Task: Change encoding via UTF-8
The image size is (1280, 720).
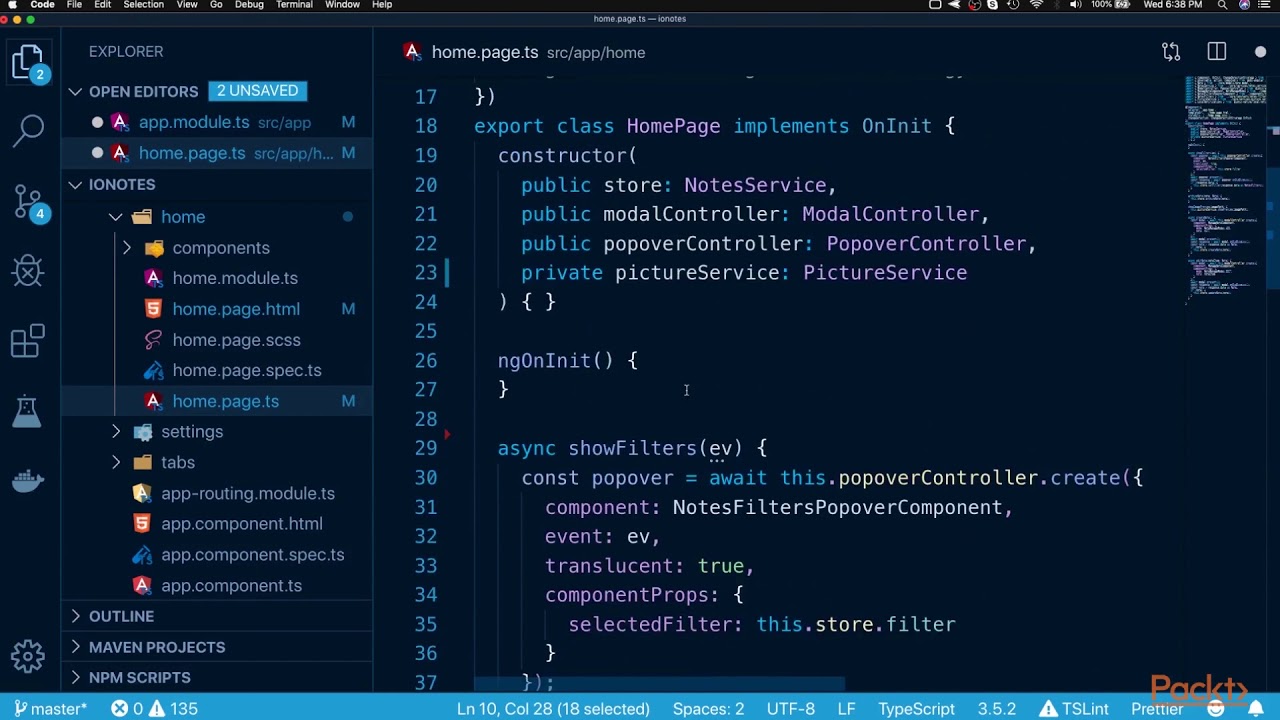Action: pos(791,708)
